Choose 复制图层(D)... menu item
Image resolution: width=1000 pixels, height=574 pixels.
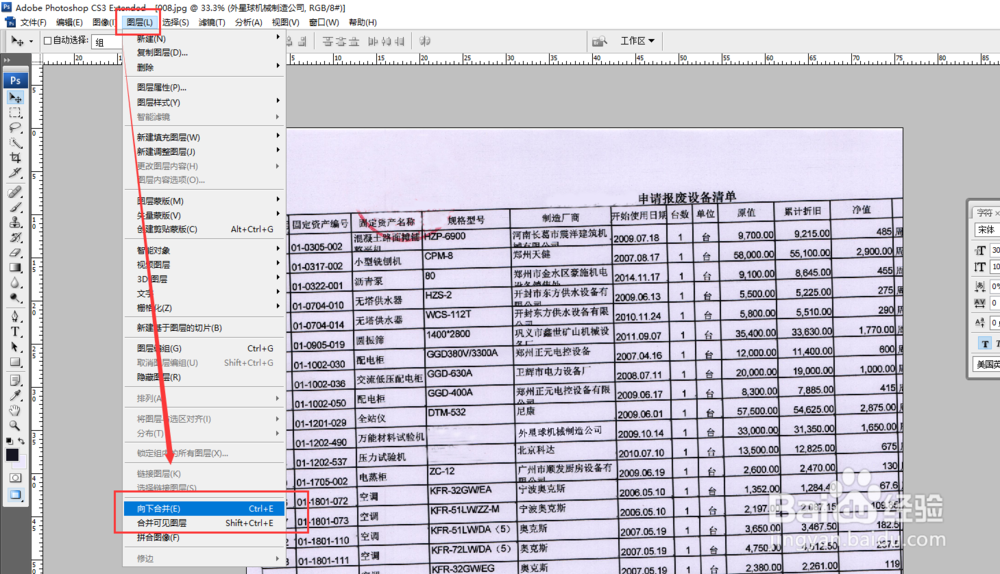click(x=204, y=53)
